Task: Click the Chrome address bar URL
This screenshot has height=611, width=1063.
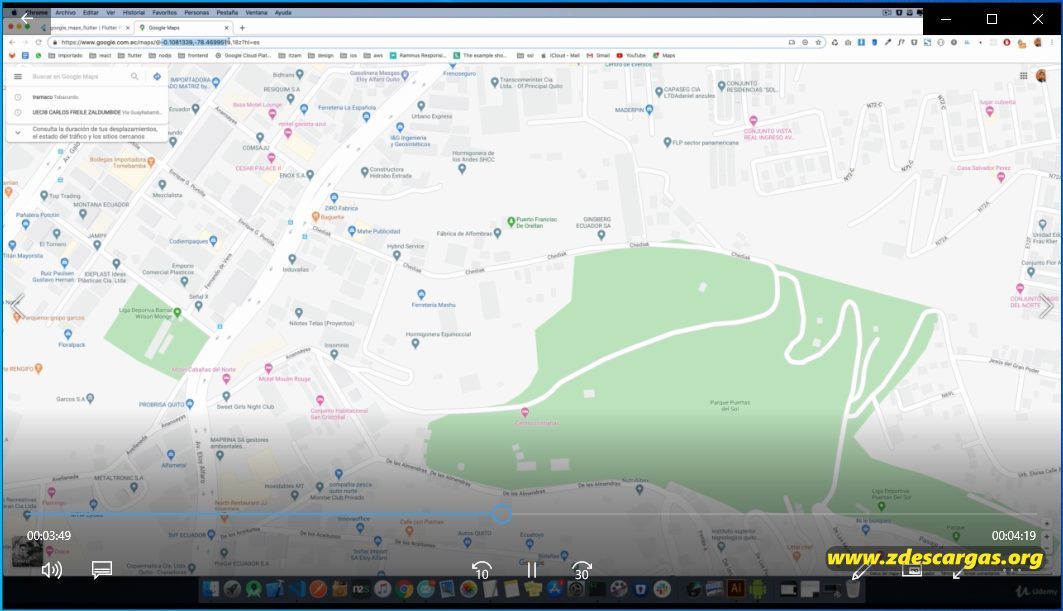Action: pyautogui.click(x=160, y=42)
